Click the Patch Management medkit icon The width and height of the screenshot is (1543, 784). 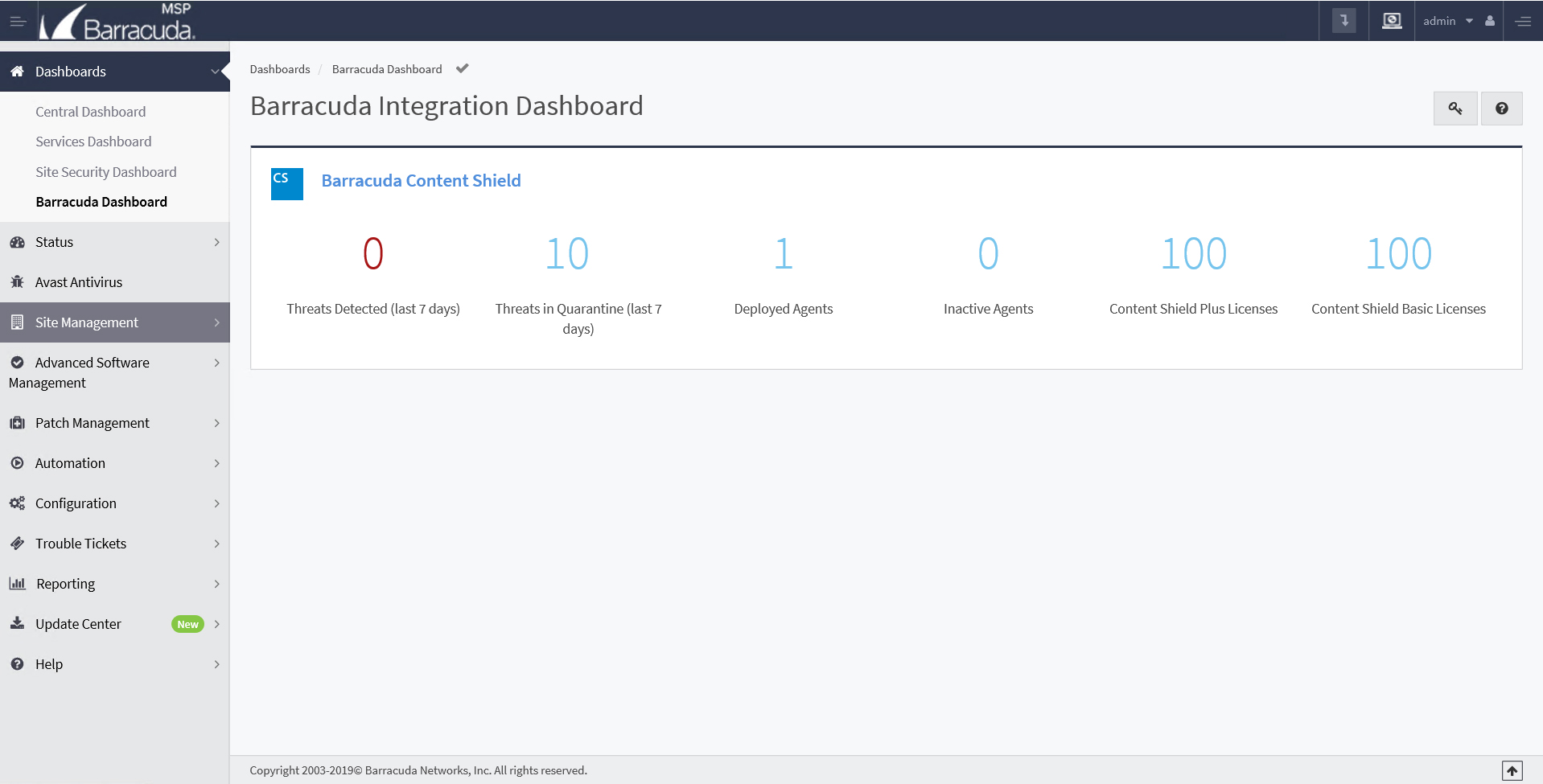pos(17,423)
